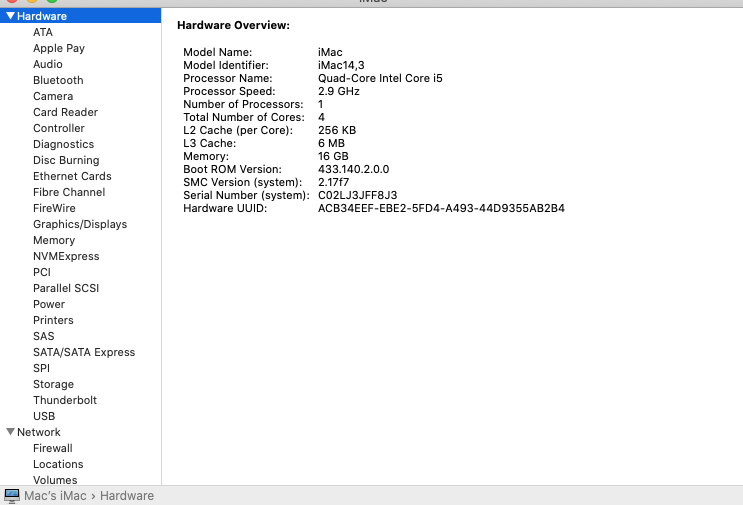Screen dimensions: 743x505
Task: Select PCI in the sidebar
Action: point(42,272)
